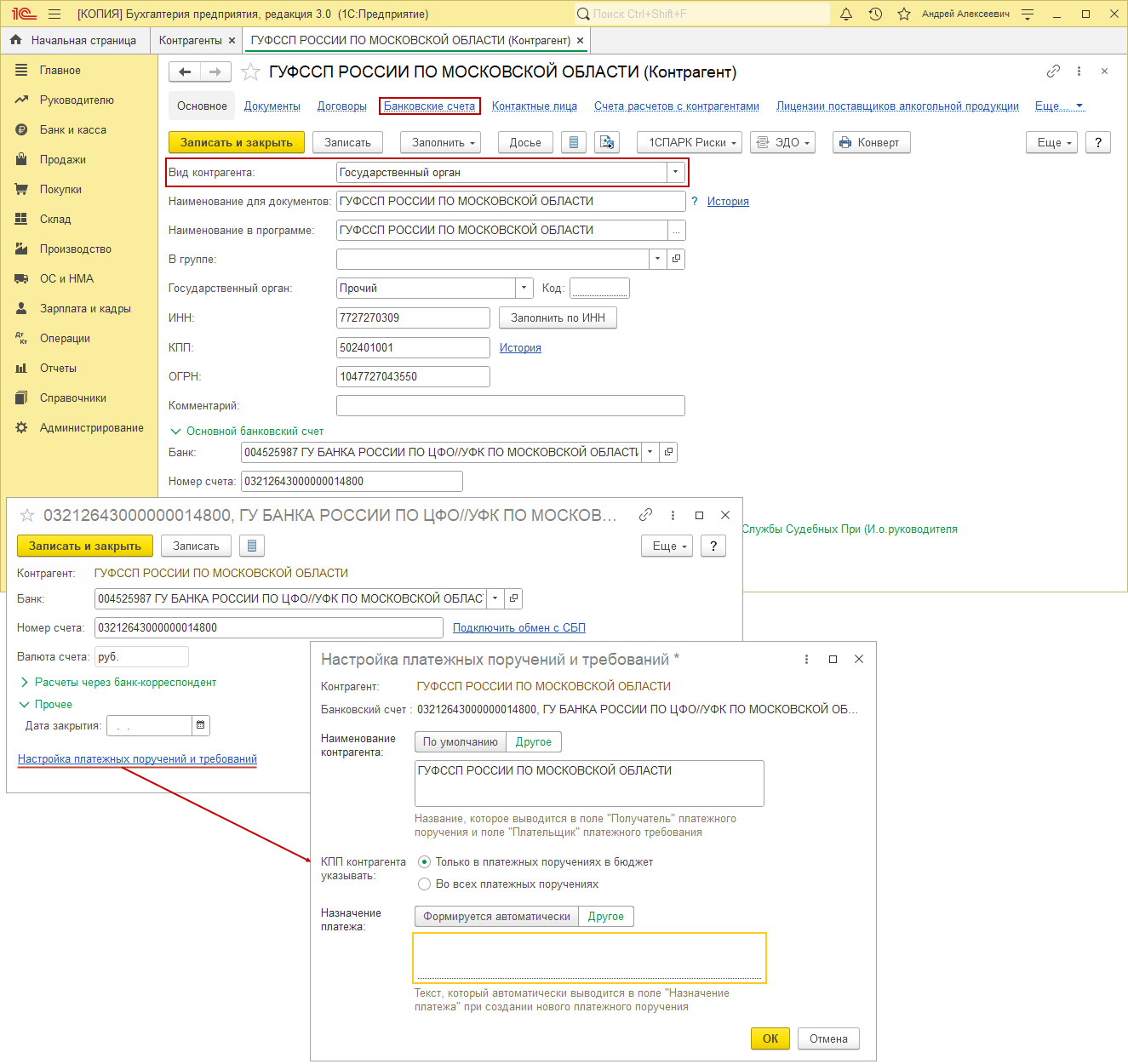Click Заполнить по ИНН button

pyautogui.click(x=558, y=317)
